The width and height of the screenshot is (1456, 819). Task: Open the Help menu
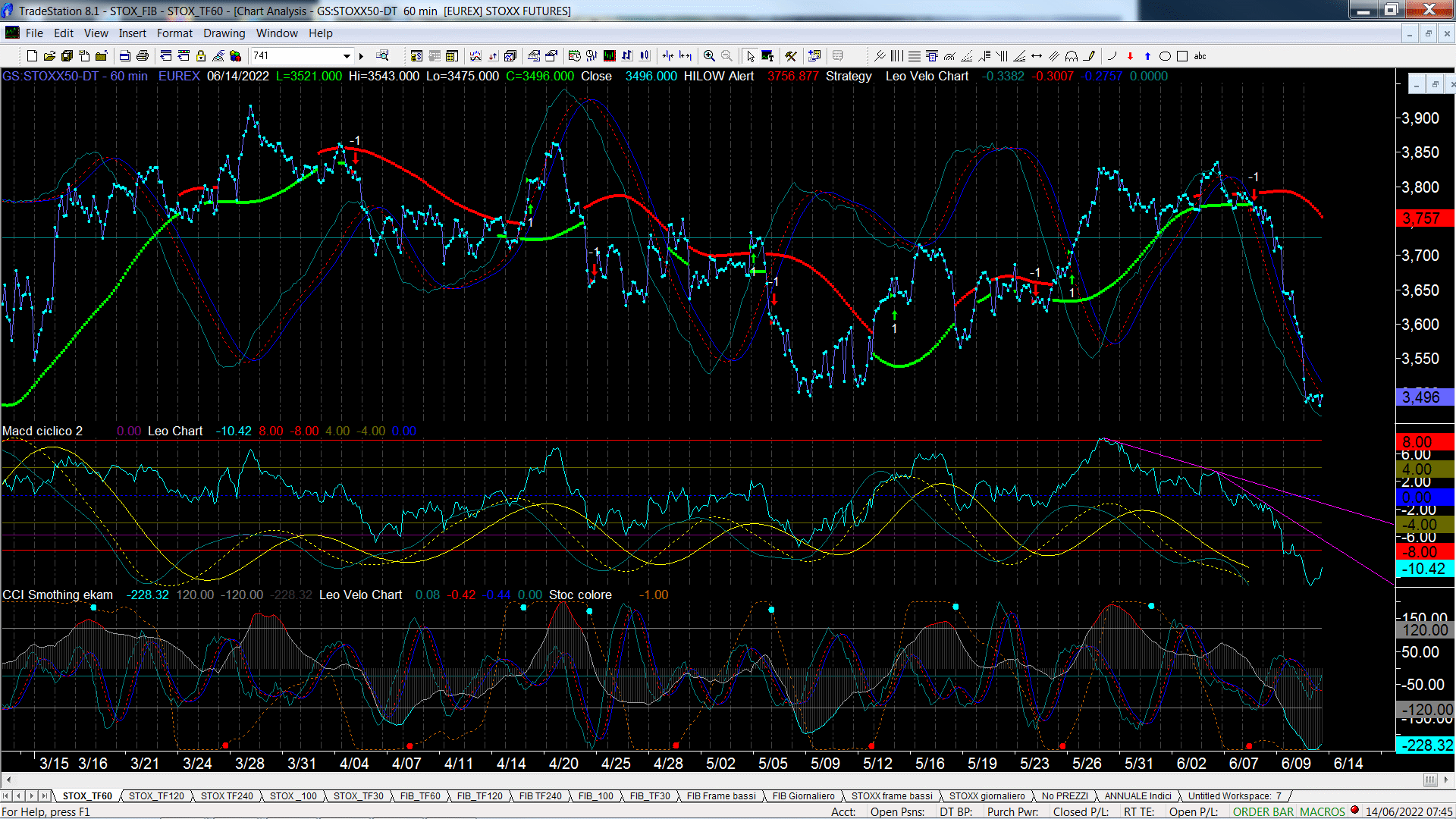[320, 33]
